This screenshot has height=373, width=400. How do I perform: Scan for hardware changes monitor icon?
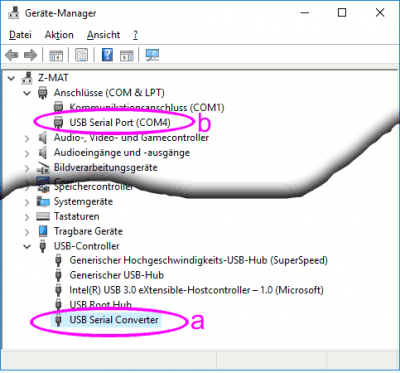[x=152, y=55]
